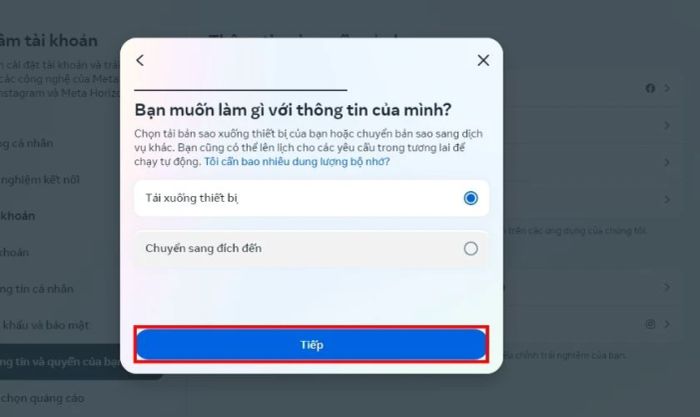This screenshot has width=700, height=417.
Task: Open the Lựa chọn quảng cáo sidebar item
Action: pyautogui.click(x=42, y=398)
